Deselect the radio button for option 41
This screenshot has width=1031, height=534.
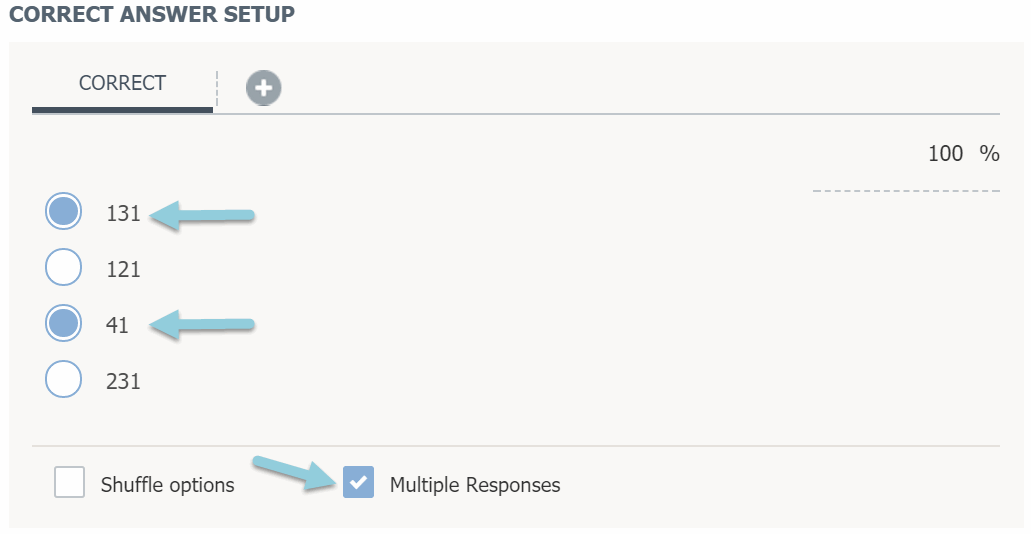64,323
